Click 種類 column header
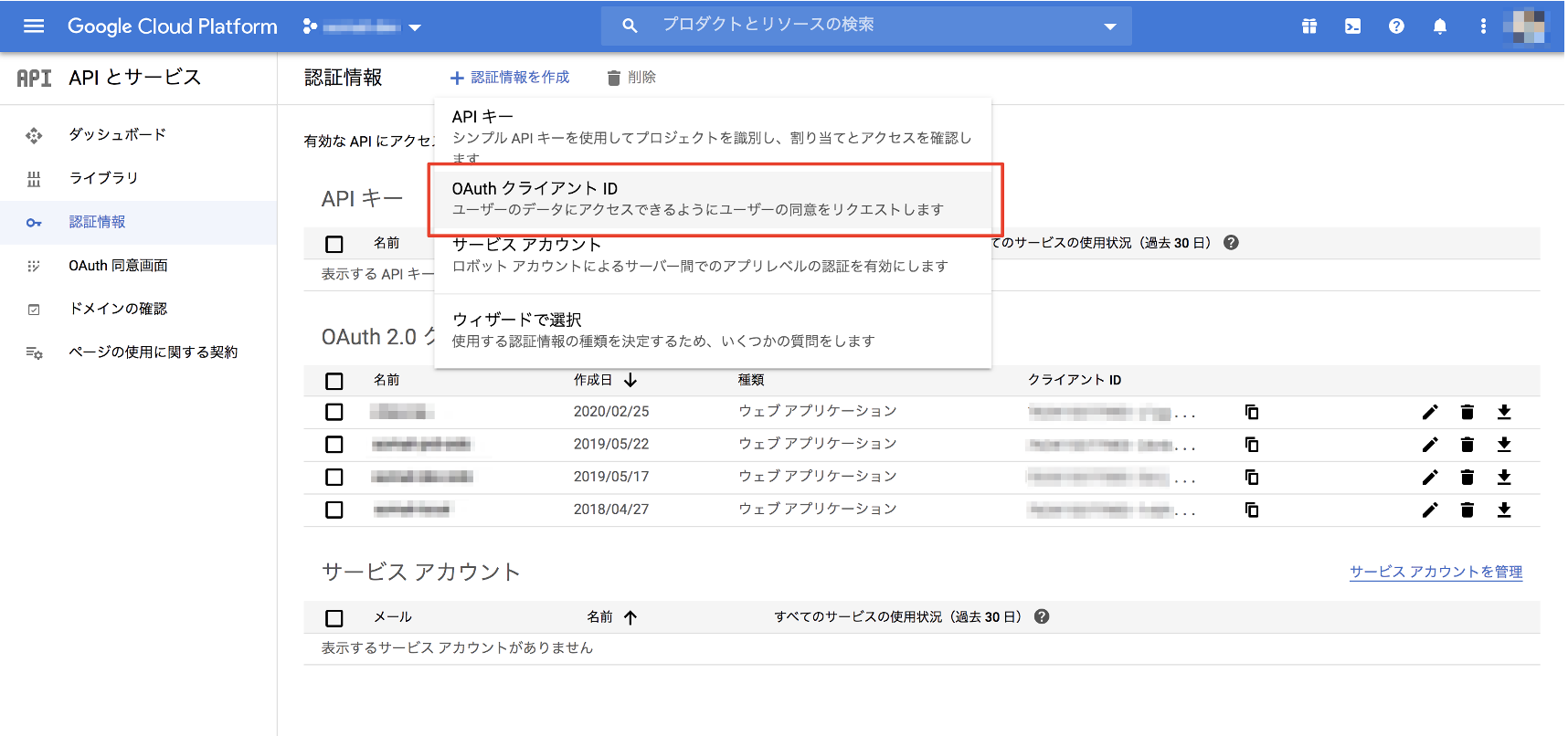The image size is (1568, 736). pos(751,380)
